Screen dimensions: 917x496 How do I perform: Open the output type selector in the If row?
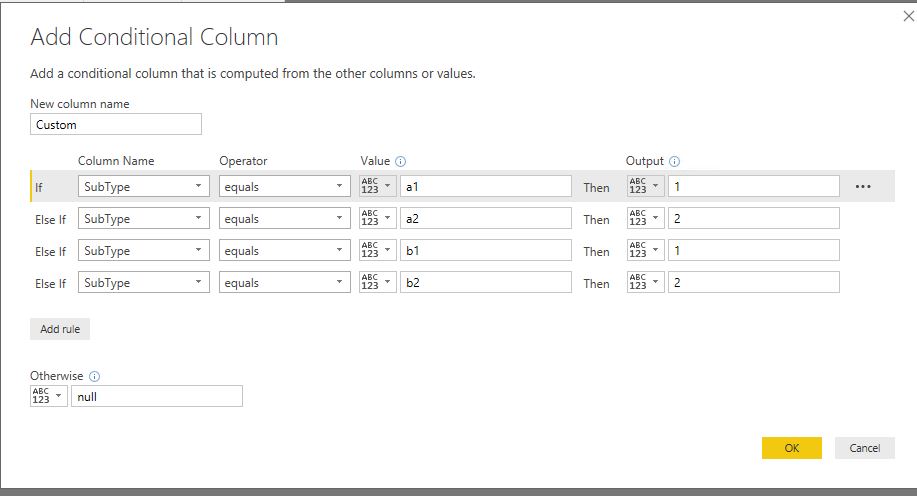(x=646, y=186)
